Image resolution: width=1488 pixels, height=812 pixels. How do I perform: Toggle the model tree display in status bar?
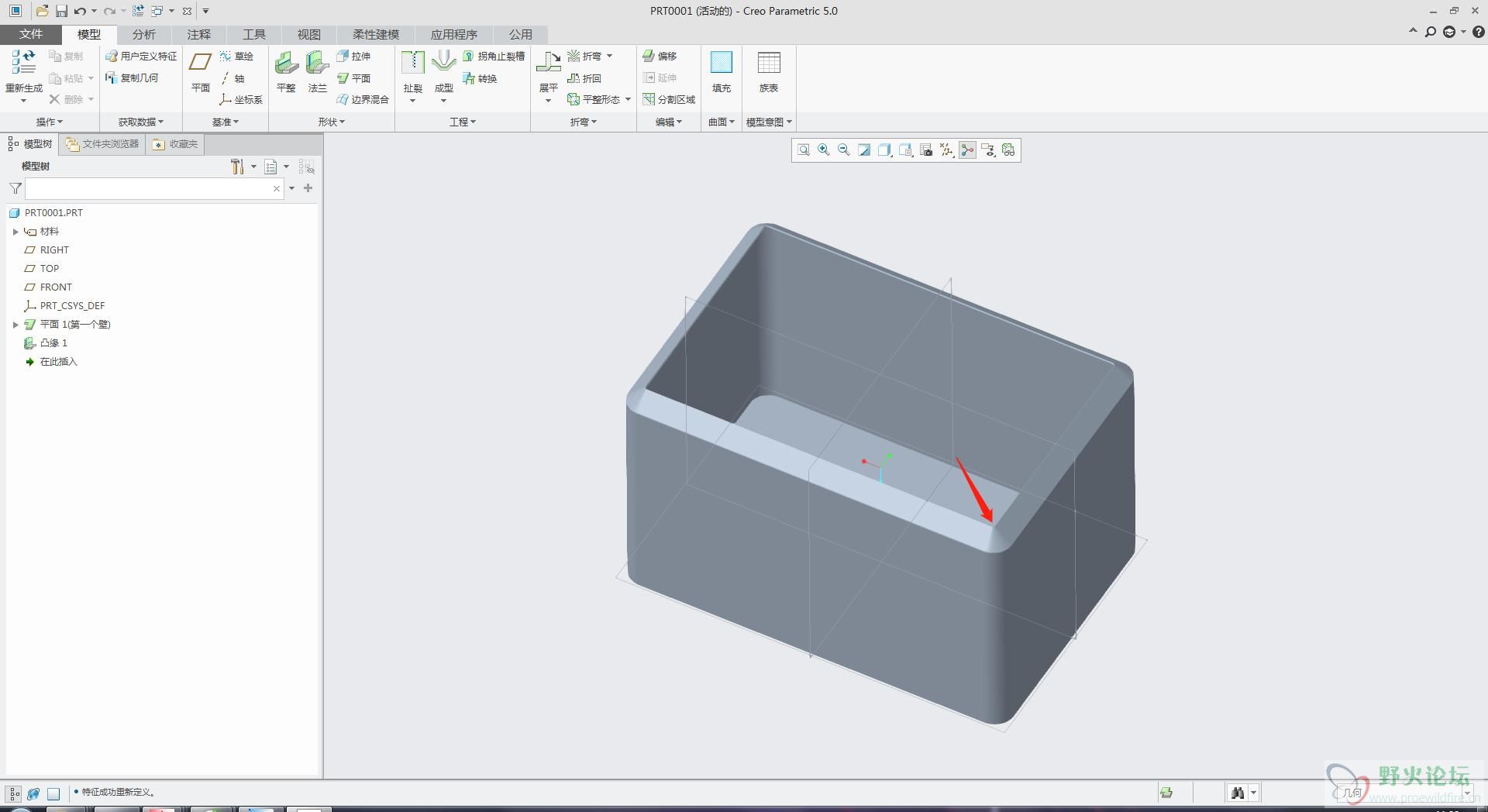tap(14, 793)
